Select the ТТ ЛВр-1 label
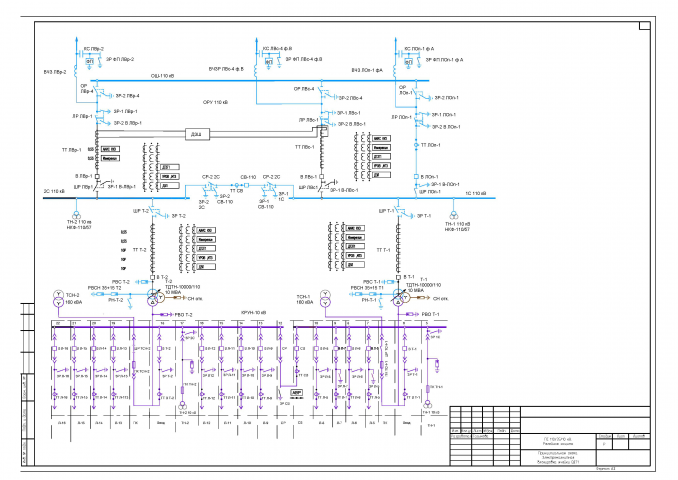 coord(71,150)
